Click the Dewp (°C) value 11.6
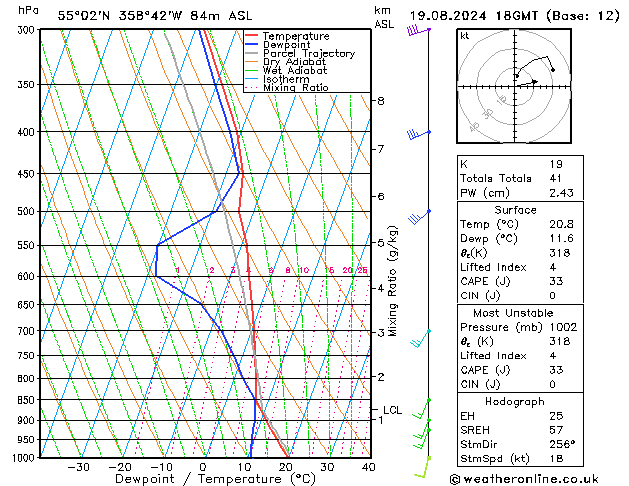The width and height of the screenshot is (629, 486). click(562, 238)
